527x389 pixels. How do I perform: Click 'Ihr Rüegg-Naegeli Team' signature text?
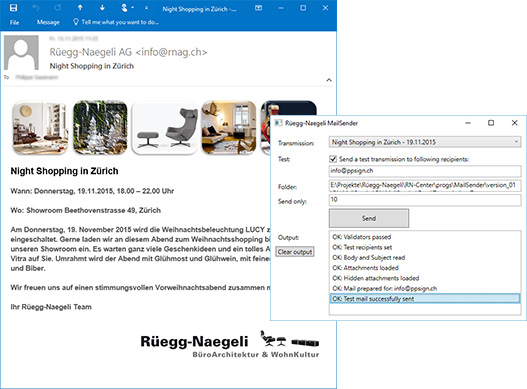[51, 307]
